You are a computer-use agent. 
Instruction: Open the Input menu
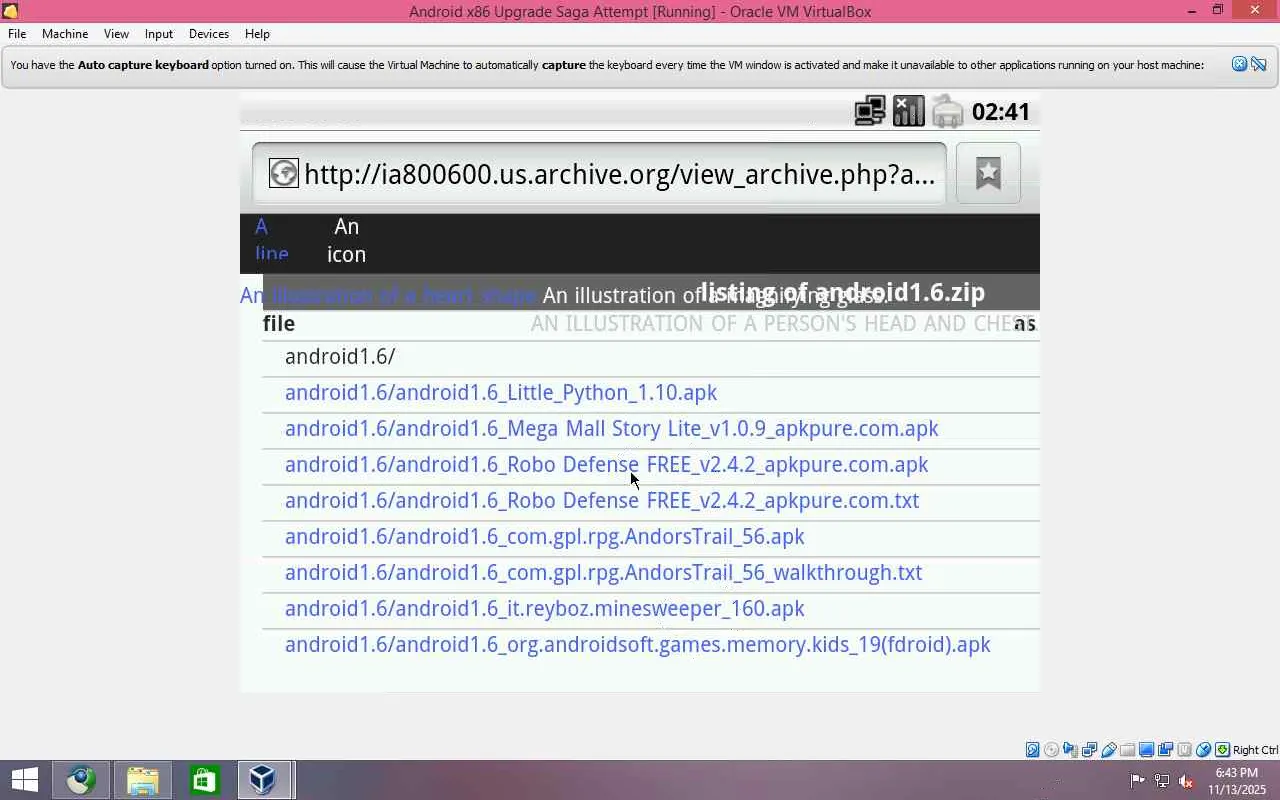click(x=159, y=34)
